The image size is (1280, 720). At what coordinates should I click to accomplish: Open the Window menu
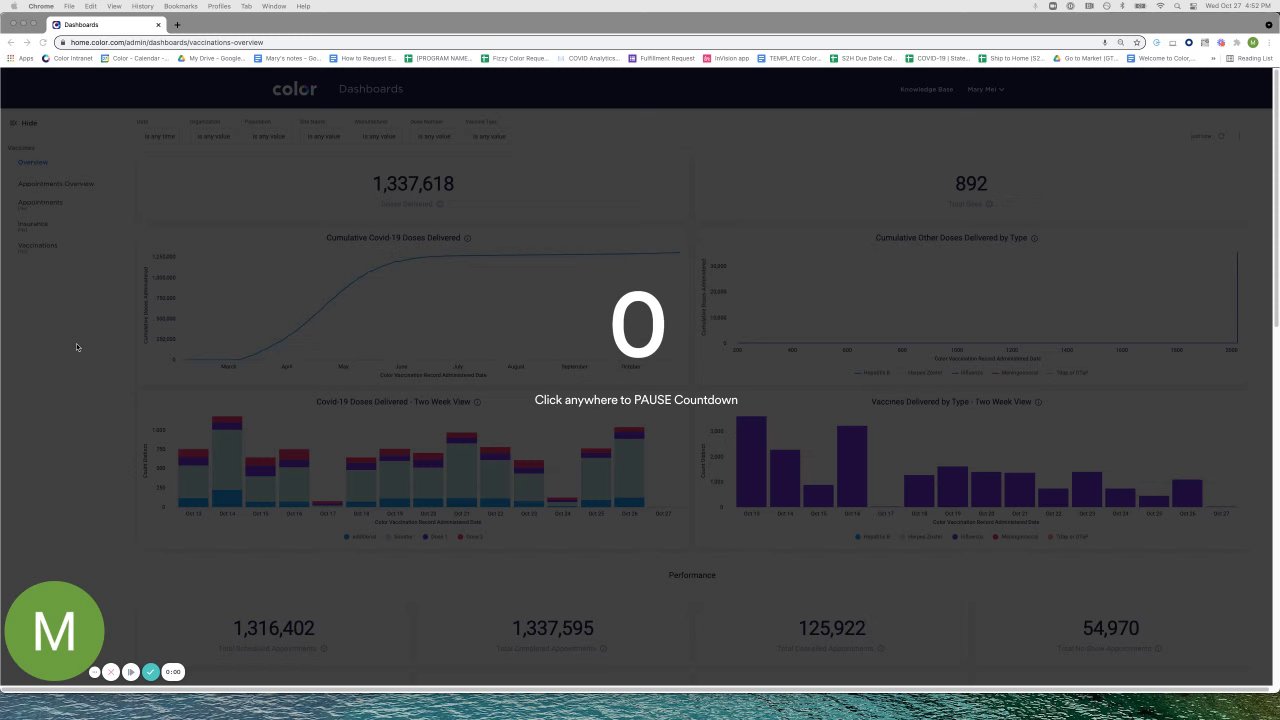click(x=274, y=6)
